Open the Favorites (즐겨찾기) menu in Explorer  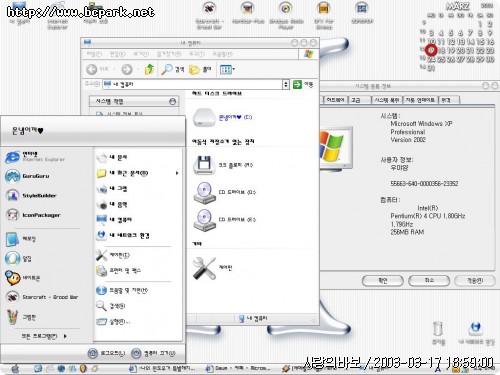point(169,54)
